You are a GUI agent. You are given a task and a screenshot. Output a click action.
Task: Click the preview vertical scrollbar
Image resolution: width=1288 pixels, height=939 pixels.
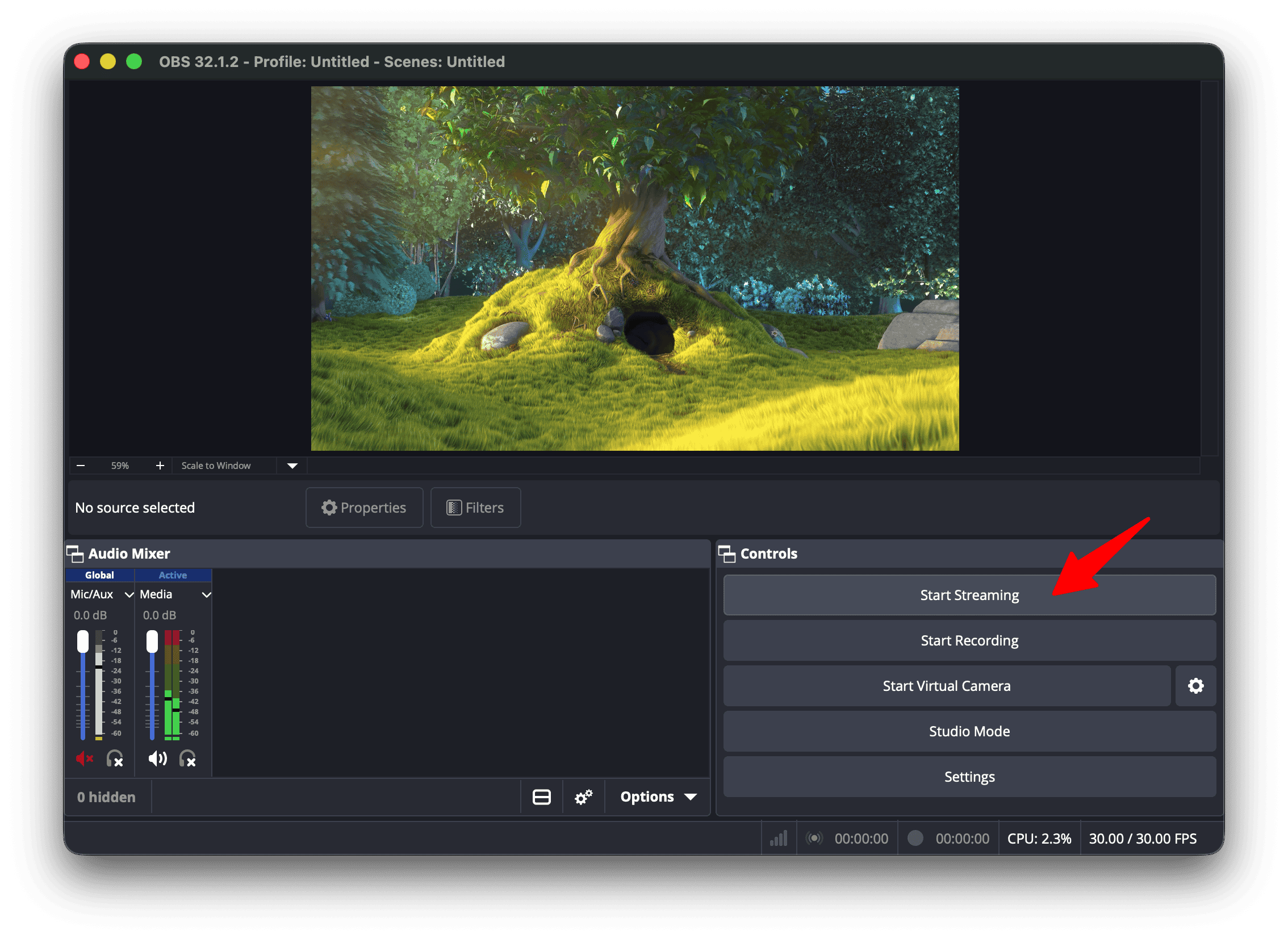pyautogui.click(x=1210, y=269)
